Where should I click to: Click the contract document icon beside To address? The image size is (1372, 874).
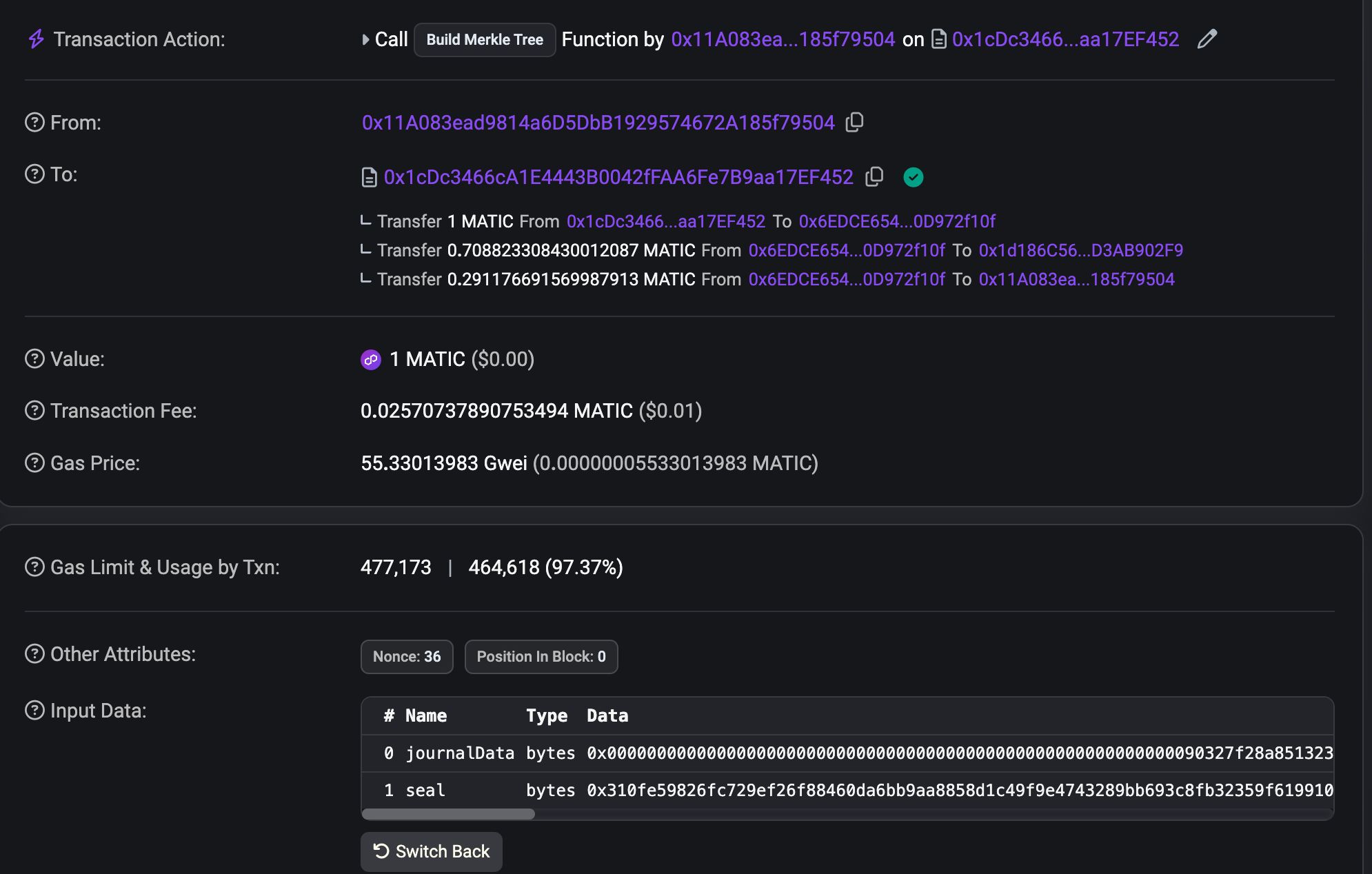(x=370, y=178)
